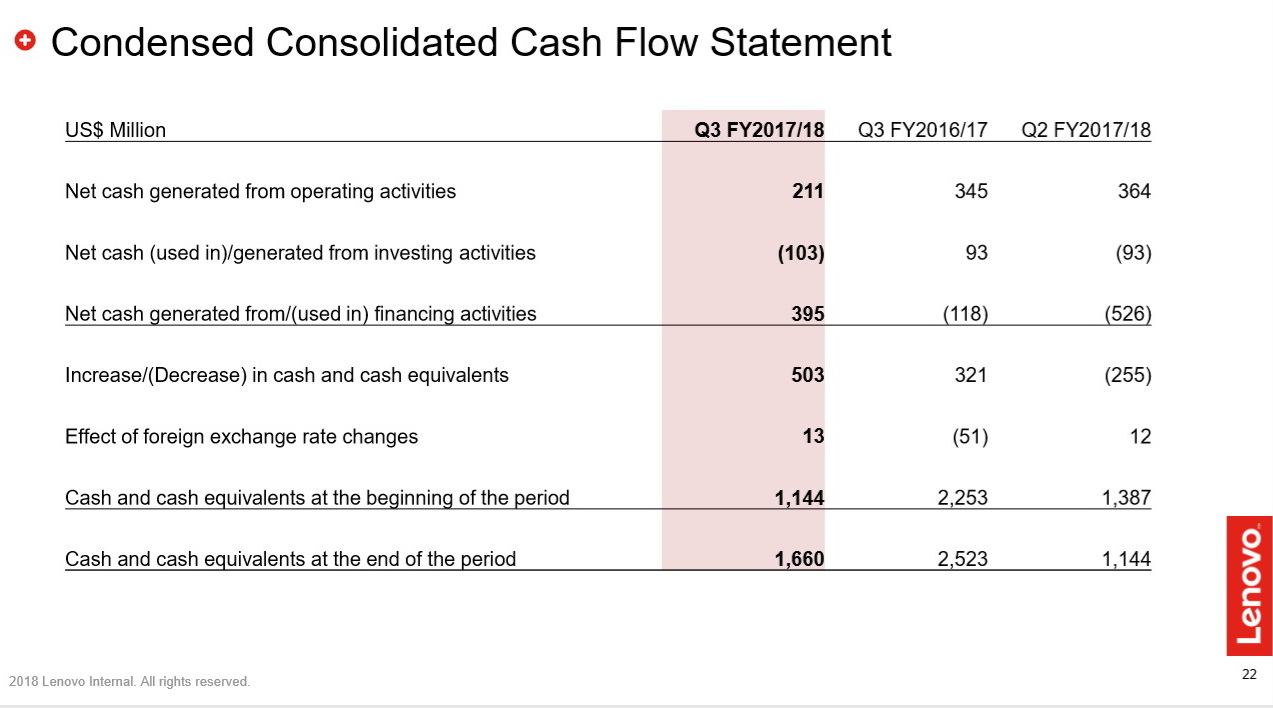Click the bold 211 operating cash value
This screenshot has width=1273, height=708.
point(808,191)
